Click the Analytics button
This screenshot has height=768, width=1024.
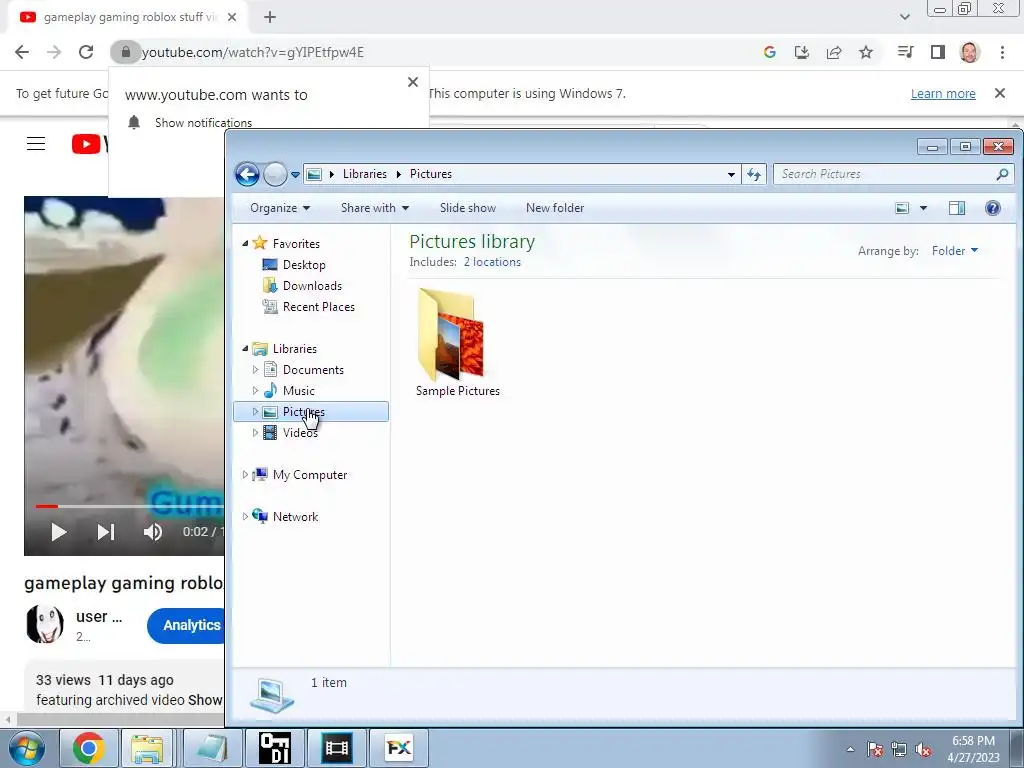click(186, 626)
